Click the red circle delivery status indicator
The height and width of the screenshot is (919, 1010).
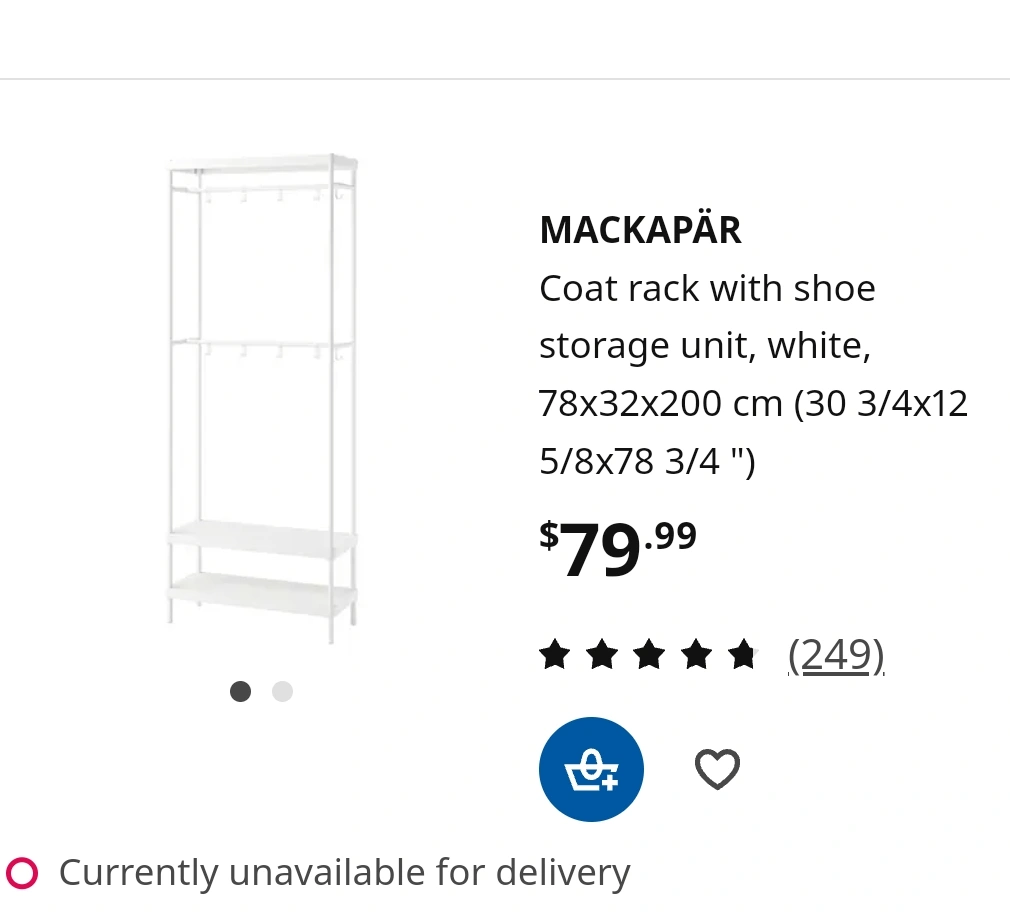pyautogui.click(x=22, y=873)
